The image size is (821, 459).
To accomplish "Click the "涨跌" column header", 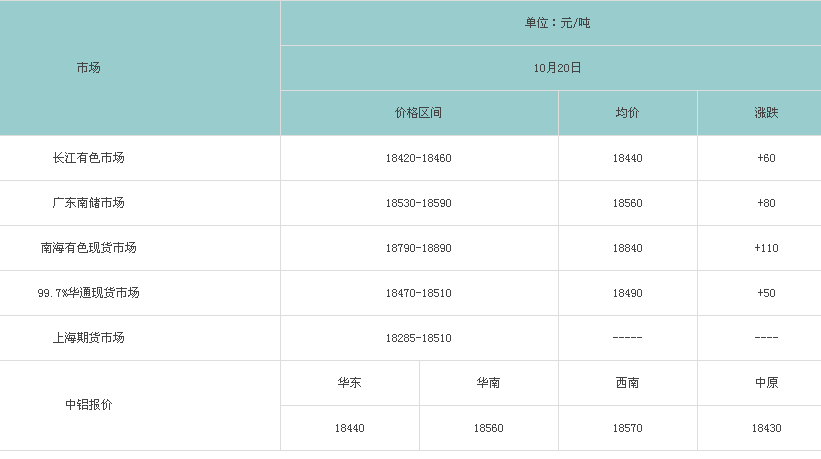I will (767, 113).
